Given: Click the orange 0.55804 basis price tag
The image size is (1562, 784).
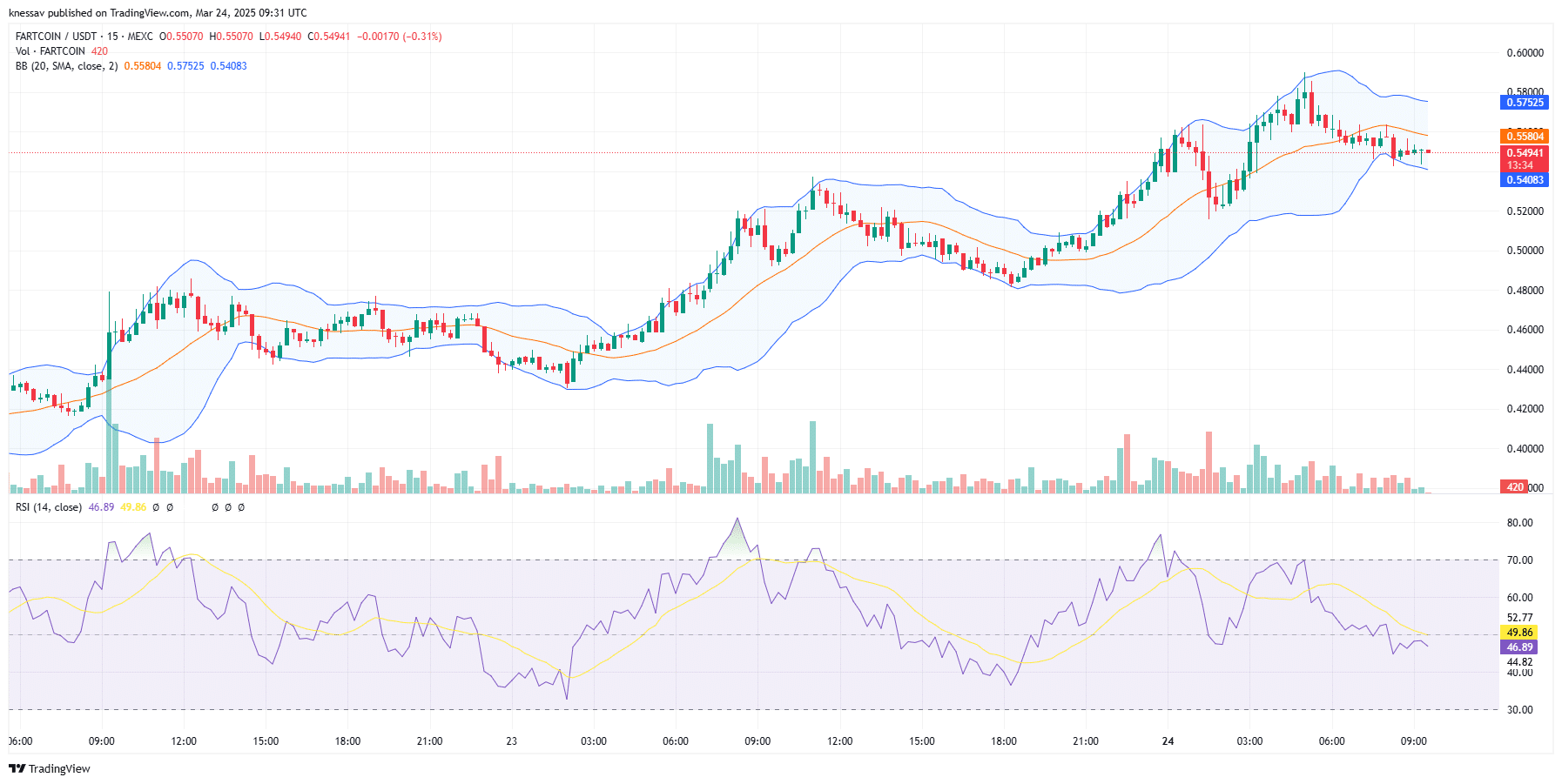Looking at the screenshot, I should tap(1525, 137).
